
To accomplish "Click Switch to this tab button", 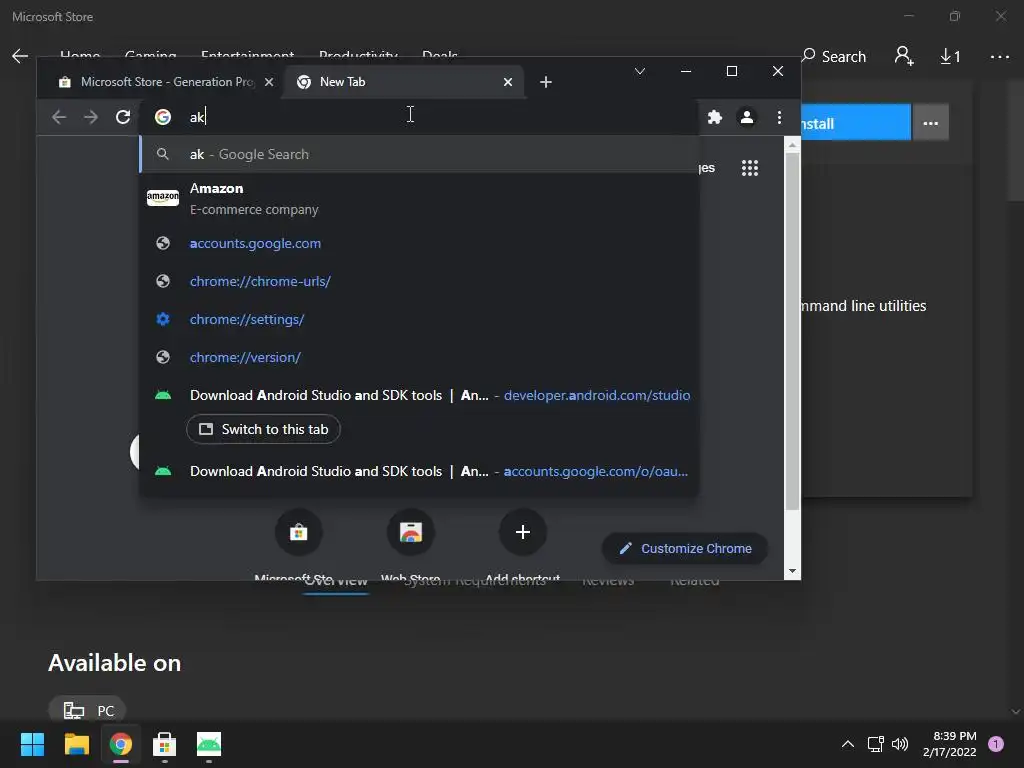I will (263, 429).
